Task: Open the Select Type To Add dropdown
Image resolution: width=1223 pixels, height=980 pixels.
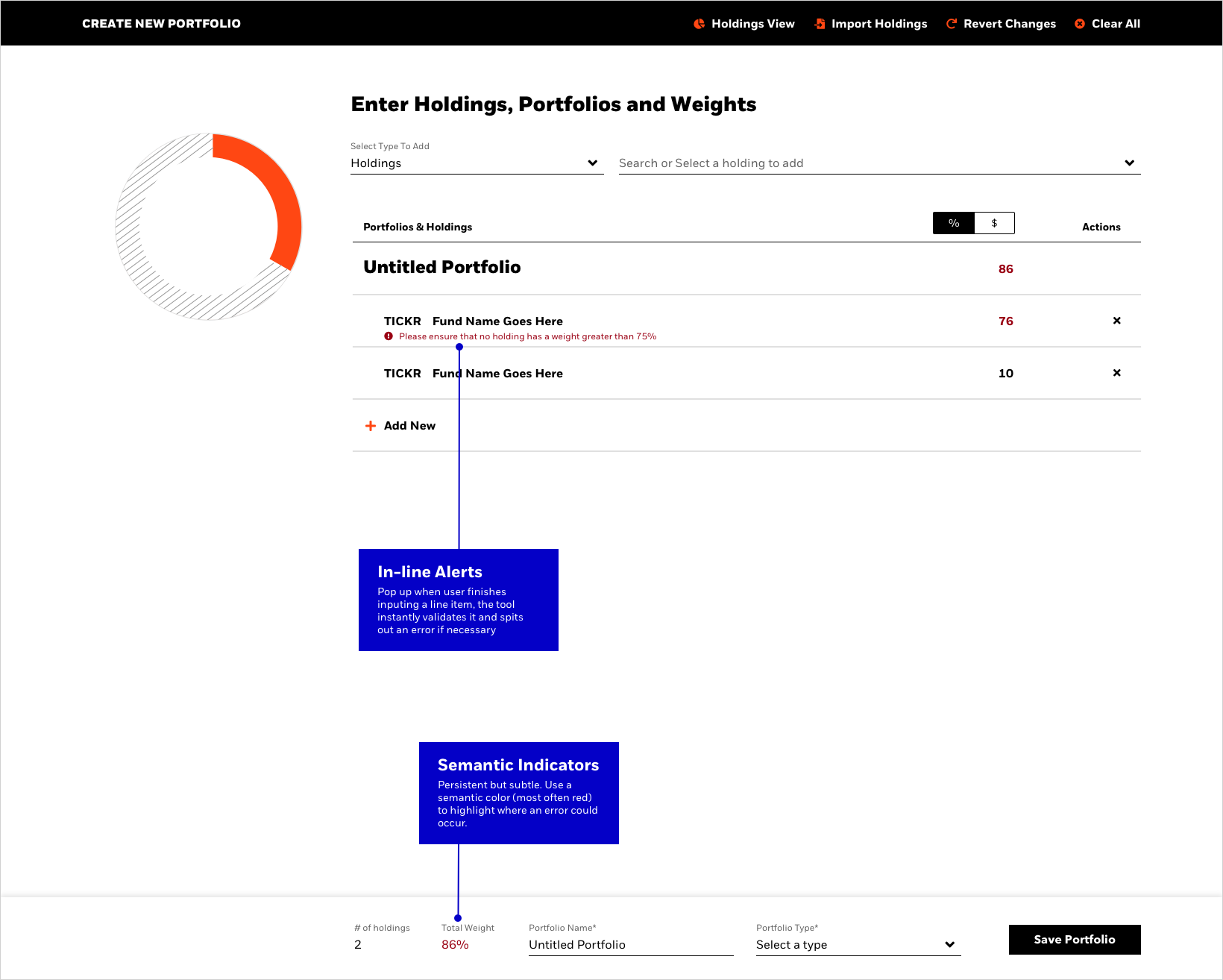Action: [x=477, y=163]
